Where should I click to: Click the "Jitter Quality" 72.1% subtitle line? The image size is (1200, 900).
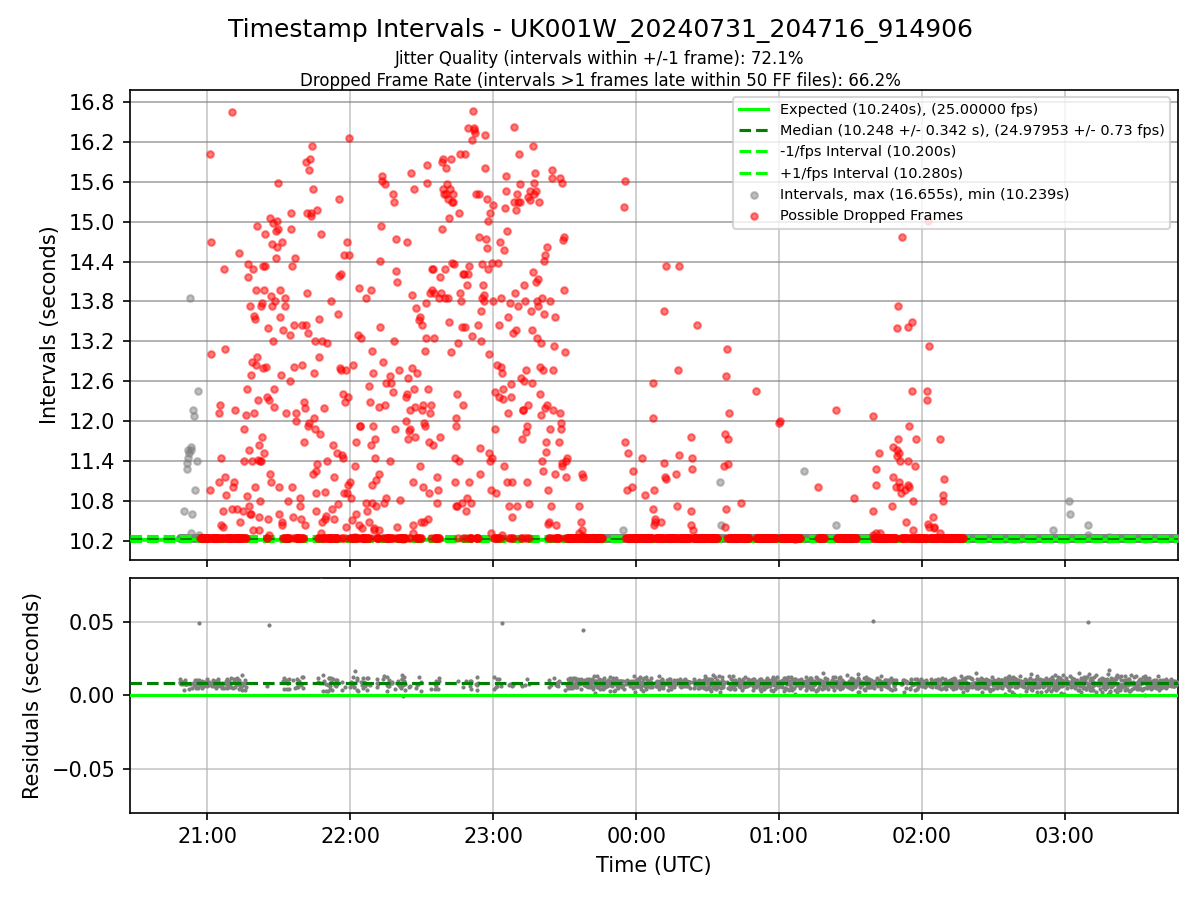[600, 59]
